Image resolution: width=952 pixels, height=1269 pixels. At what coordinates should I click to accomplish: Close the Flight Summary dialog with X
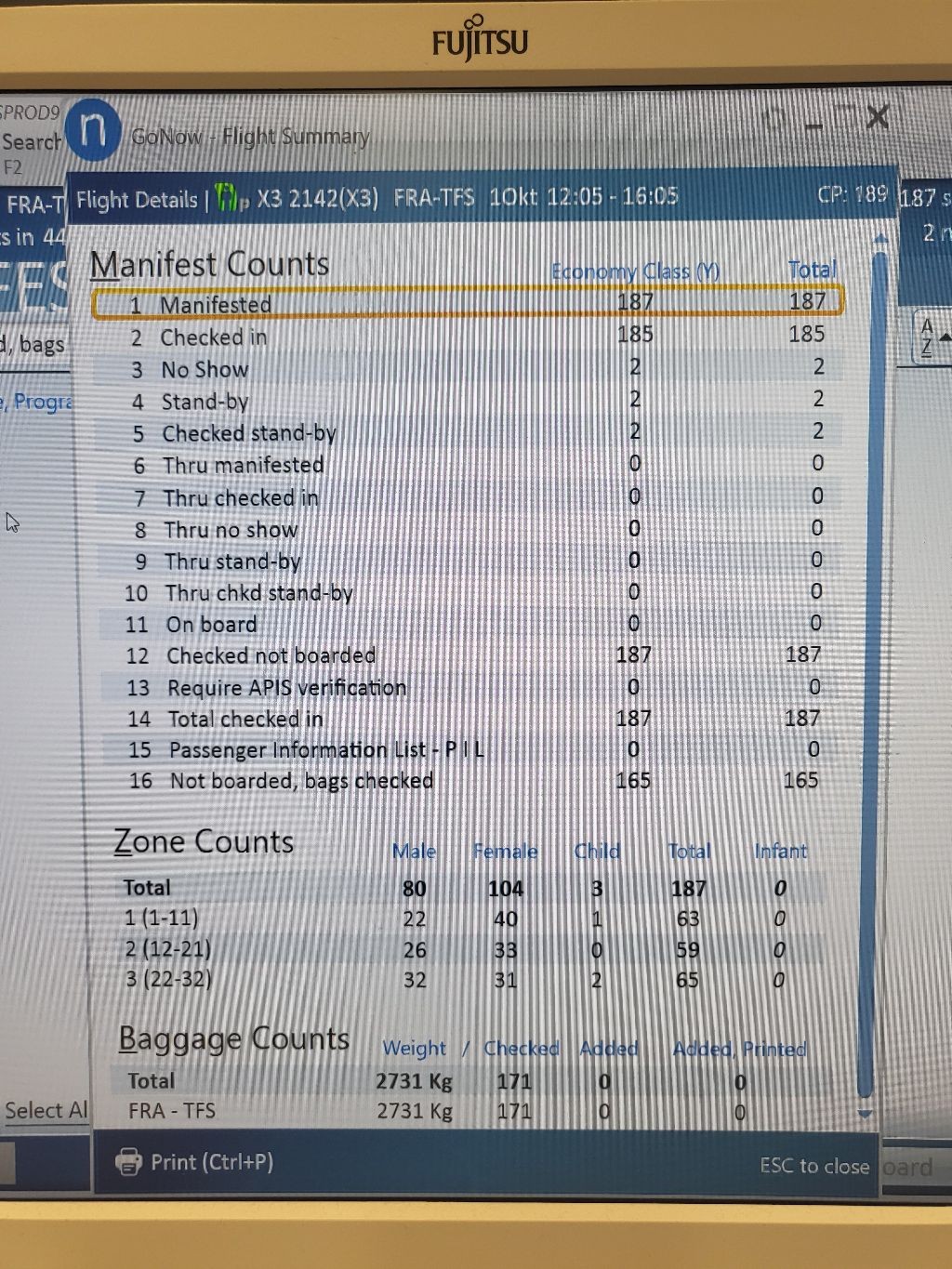tap(877, 117)
